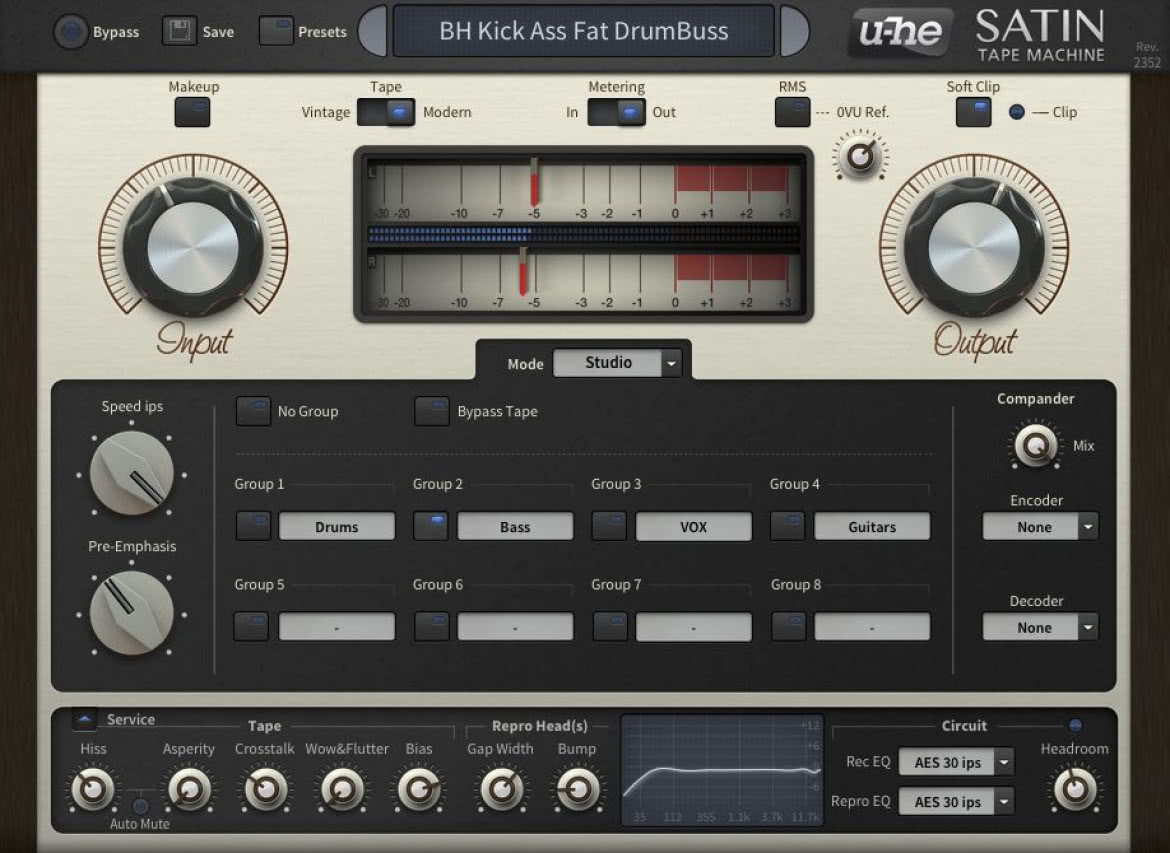Click the VOX group name button

click(x=693, y=526)
